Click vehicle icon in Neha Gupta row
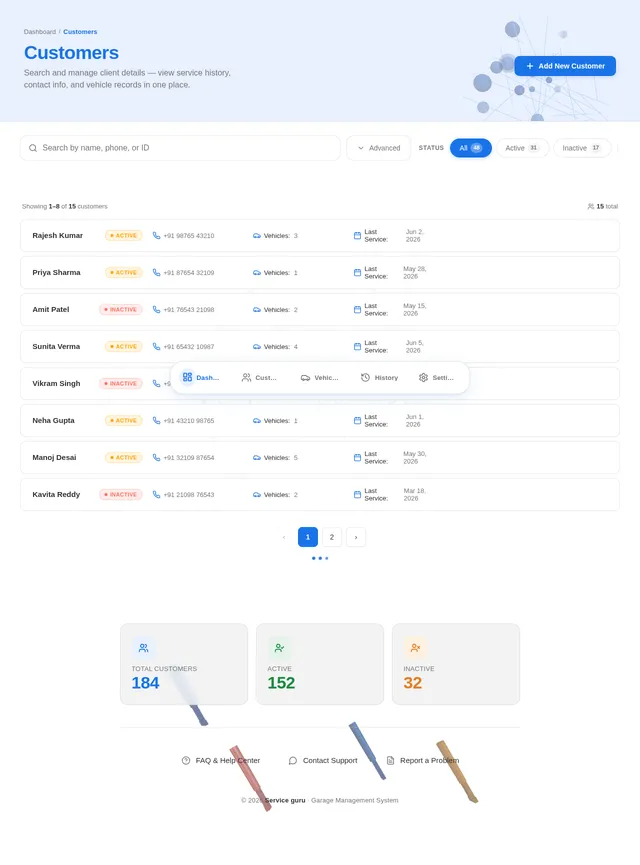 tap(257, 420)
